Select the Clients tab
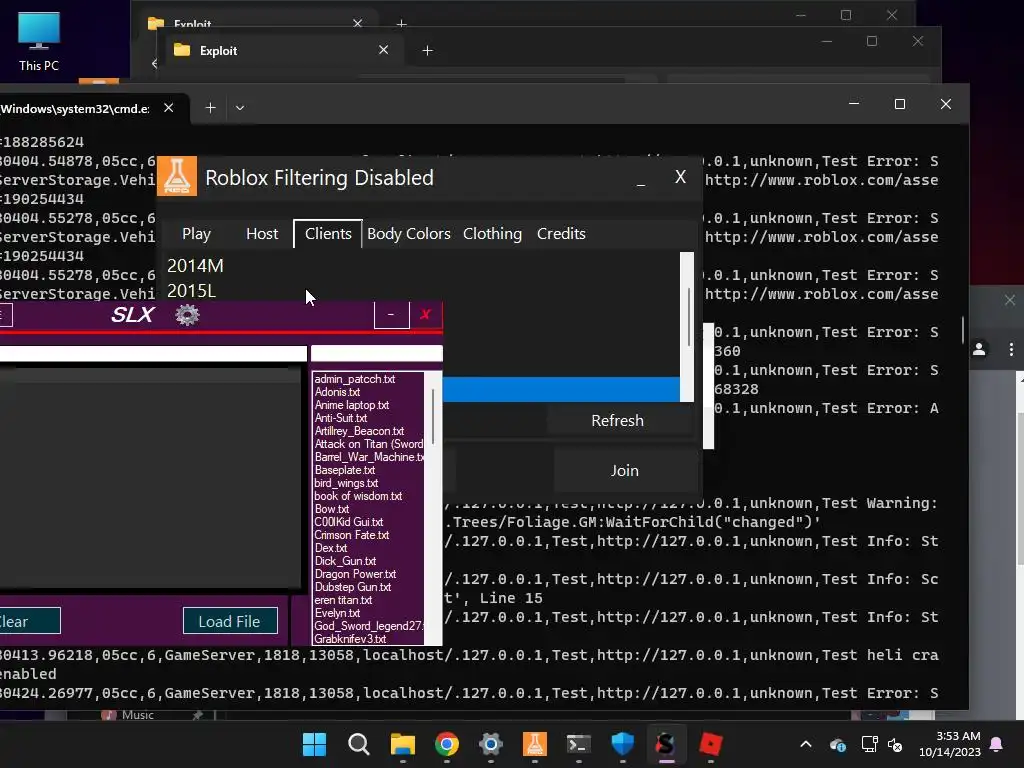The height and width of the screenshot is (768, 1024). [328, 234]
